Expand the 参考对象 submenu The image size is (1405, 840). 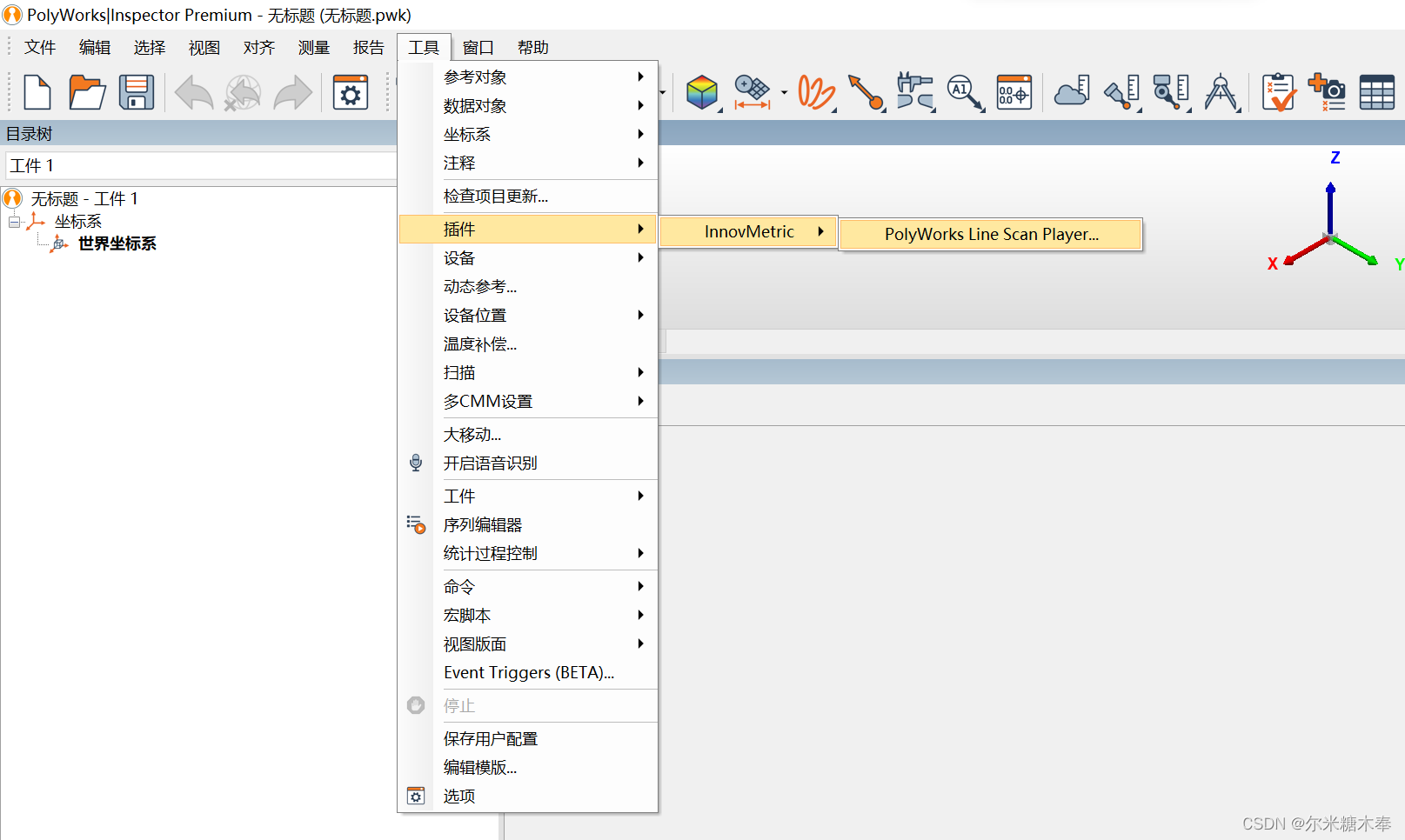(x=528, y=77)
